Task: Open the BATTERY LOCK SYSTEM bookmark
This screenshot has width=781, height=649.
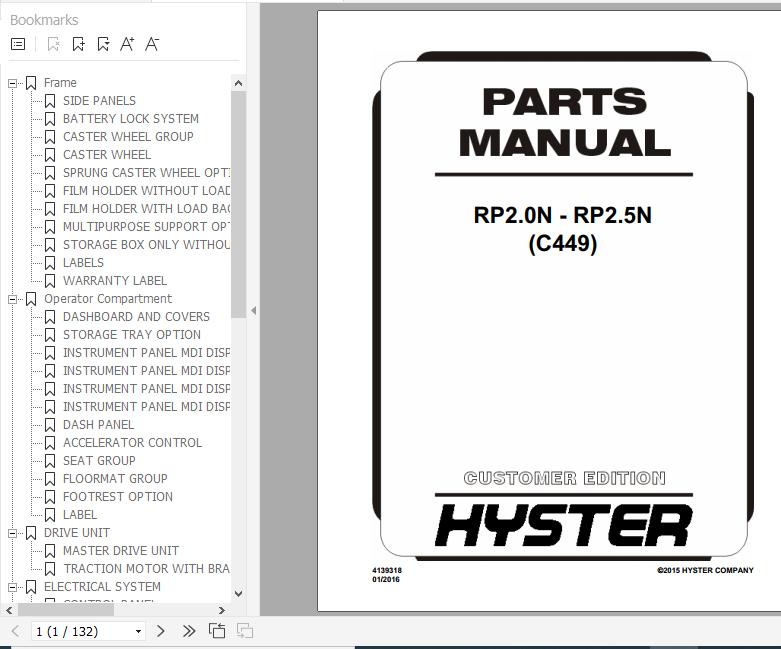Action: point(130,119)
